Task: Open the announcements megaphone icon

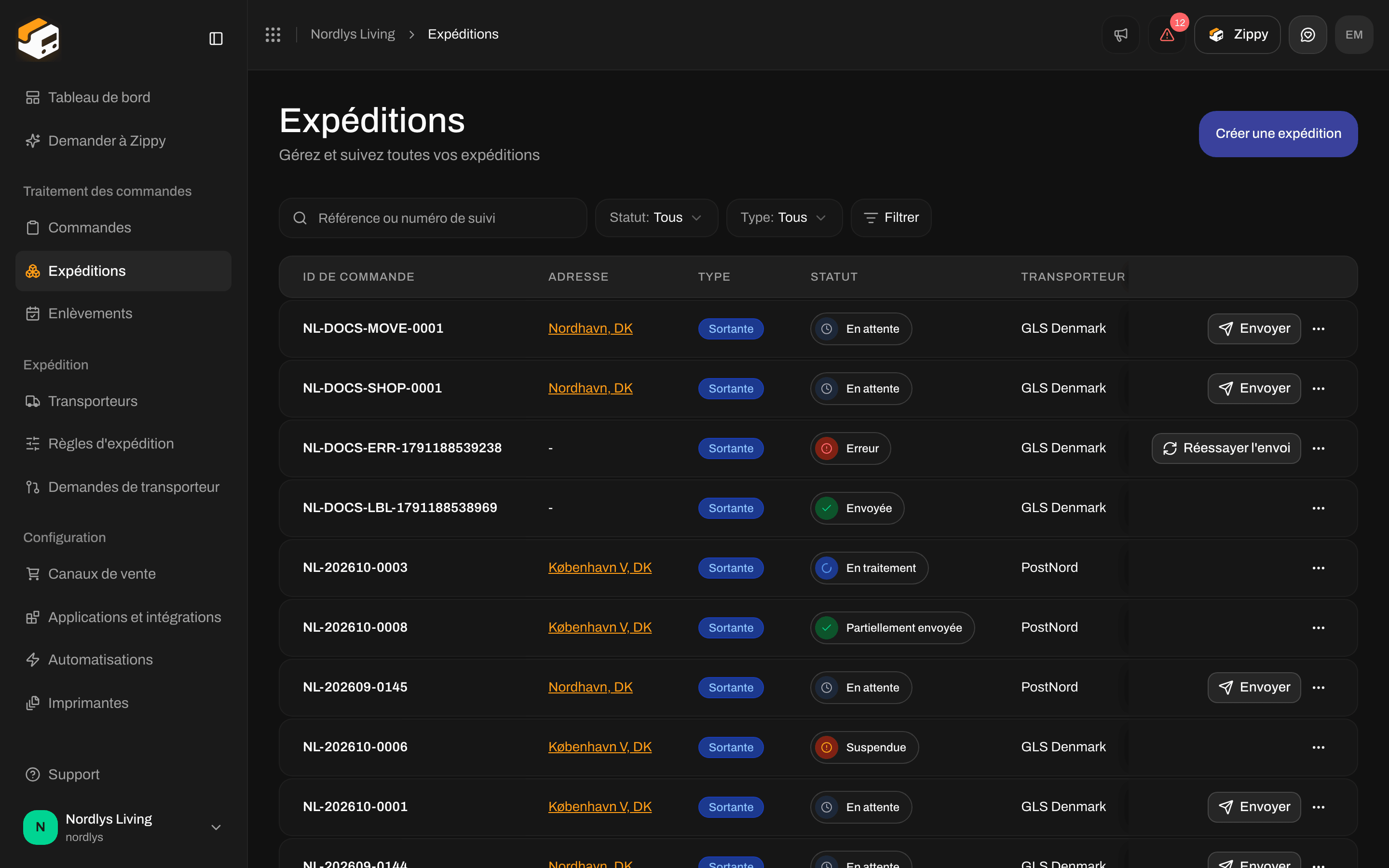Action: pyautogui.click(x=1120, y=34)
